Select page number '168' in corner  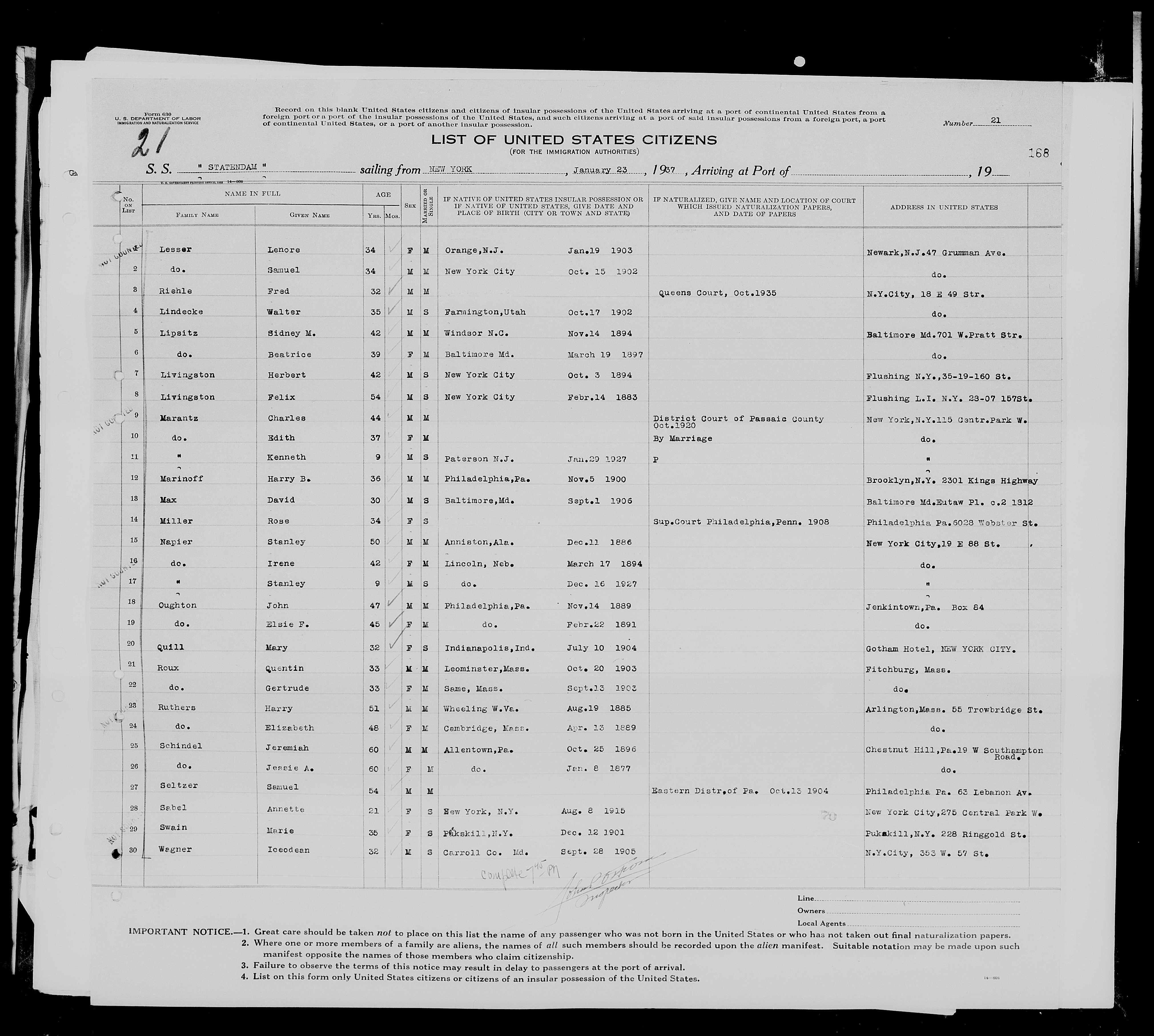[1038, 152]
